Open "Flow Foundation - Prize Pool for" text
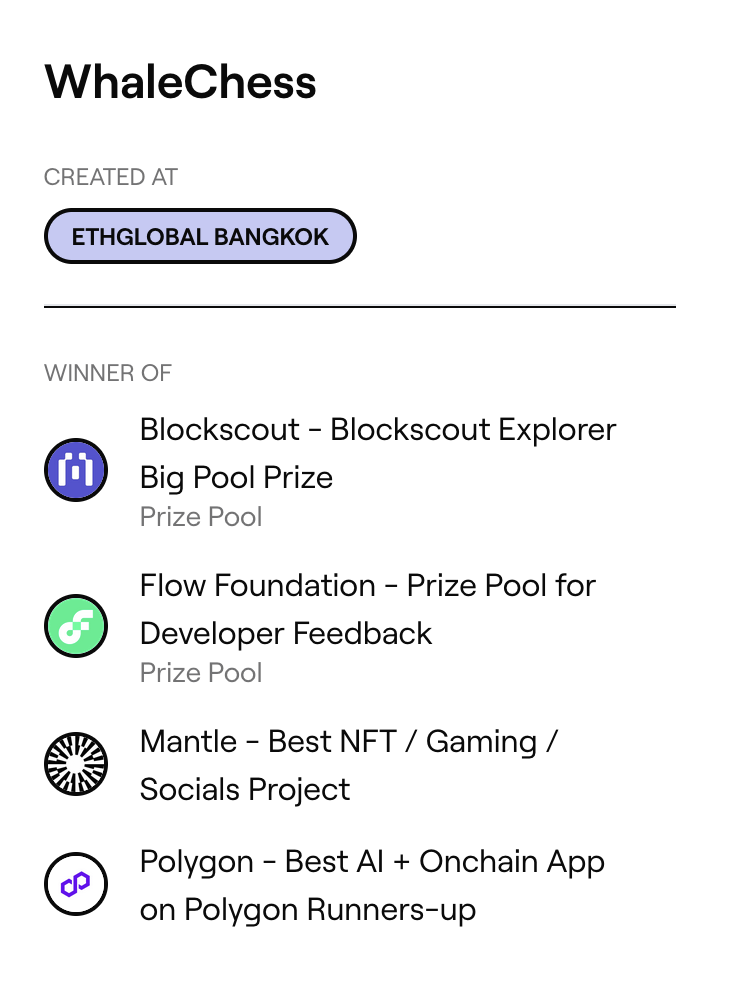The height and width of the screenshot is (982, 730). [368, 586]
